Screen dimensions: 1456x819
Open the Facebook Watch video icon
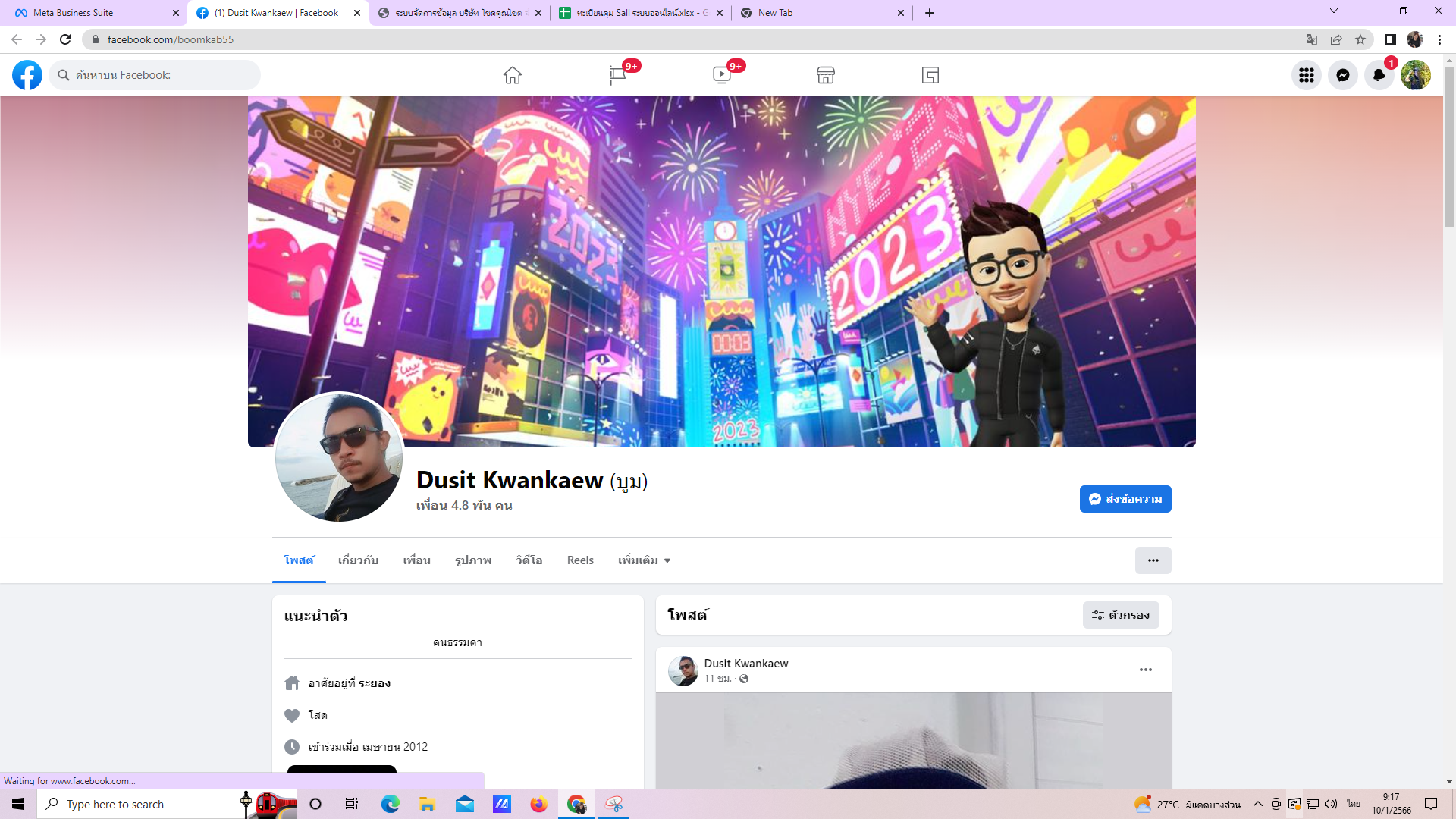pos(721,75)
